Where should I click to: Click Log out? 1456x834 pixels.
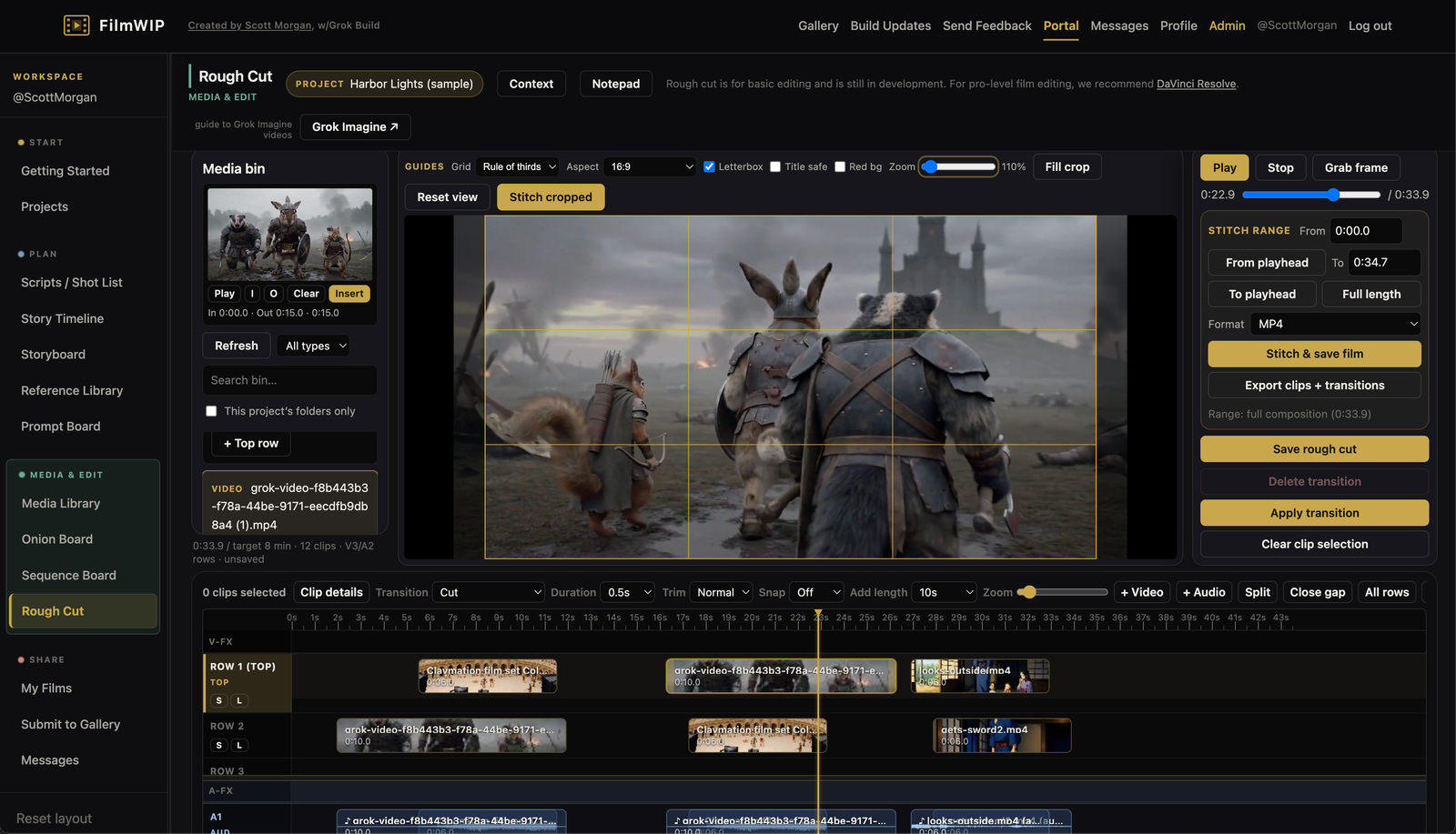pyautogui.click(x=1370, y=25)
